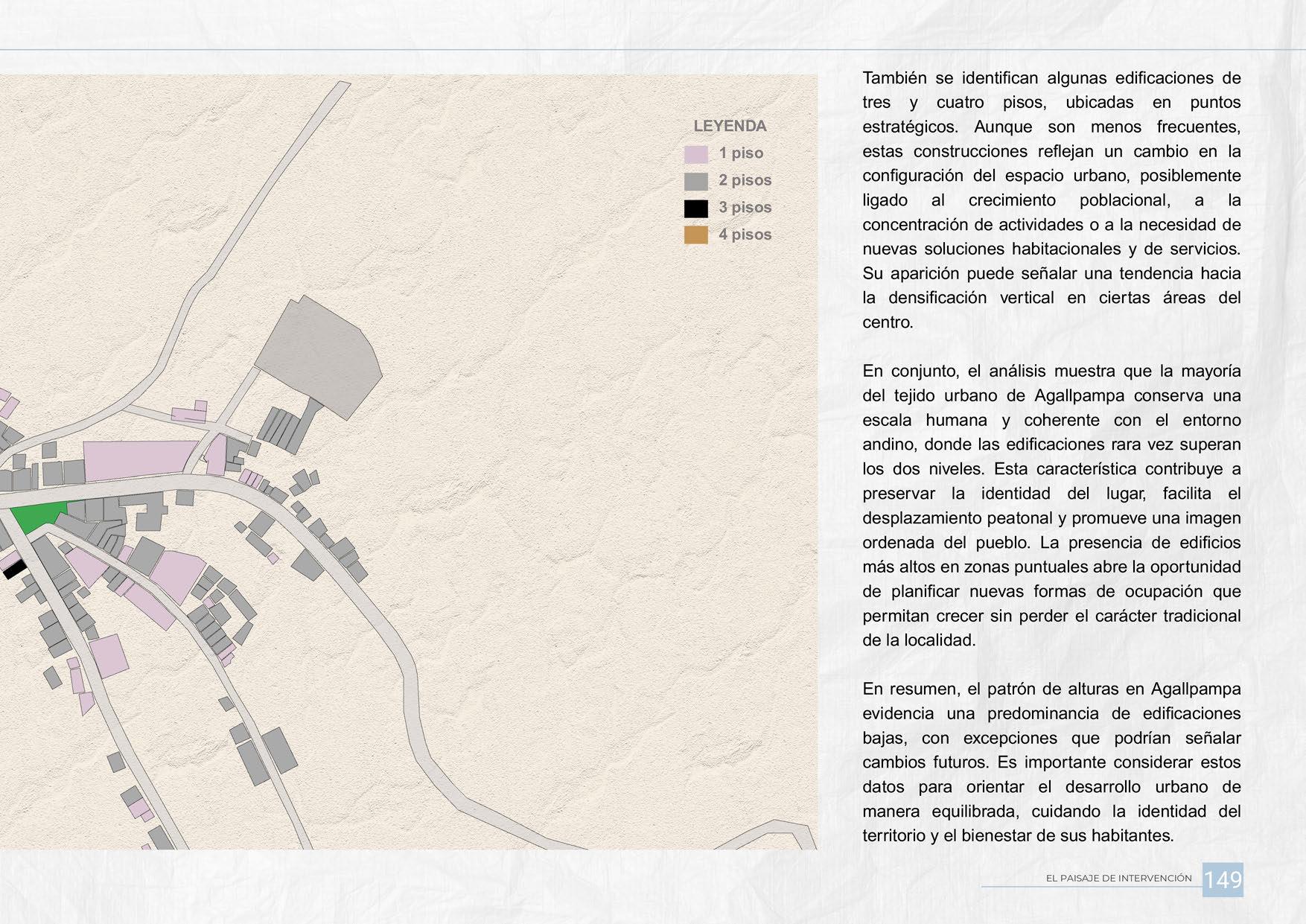Click the page number 149
The height and width of the screenshot is (924, 1306).
1223,879
